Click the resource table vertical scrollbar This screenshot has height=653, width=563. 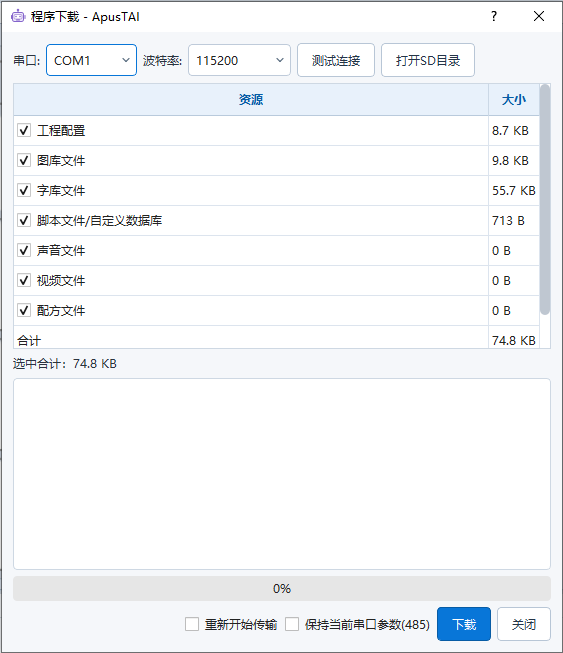point(545,200)
